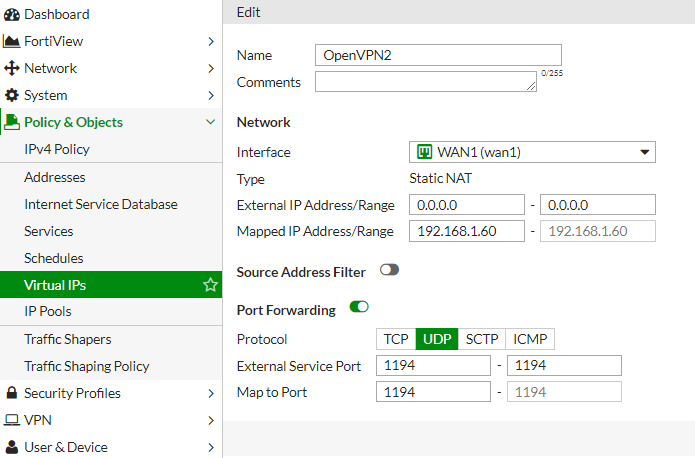Image resolution: width=695 pixels, height=458 pixels.
Task: Choose the ICMP protocol button
Action: tap(530, 339)
